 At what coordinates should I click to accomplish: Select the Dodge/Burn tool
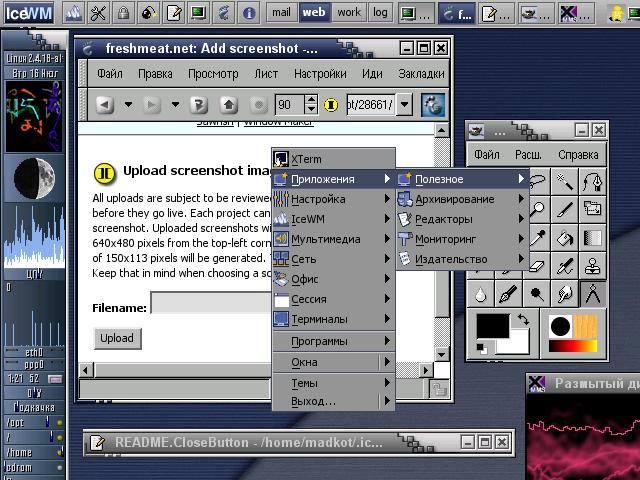pyautogui.click(x=536, y=294)
